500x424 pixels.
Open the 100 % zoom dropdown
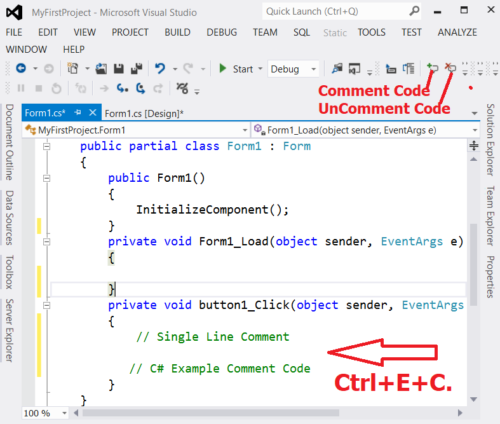point(64,413)
